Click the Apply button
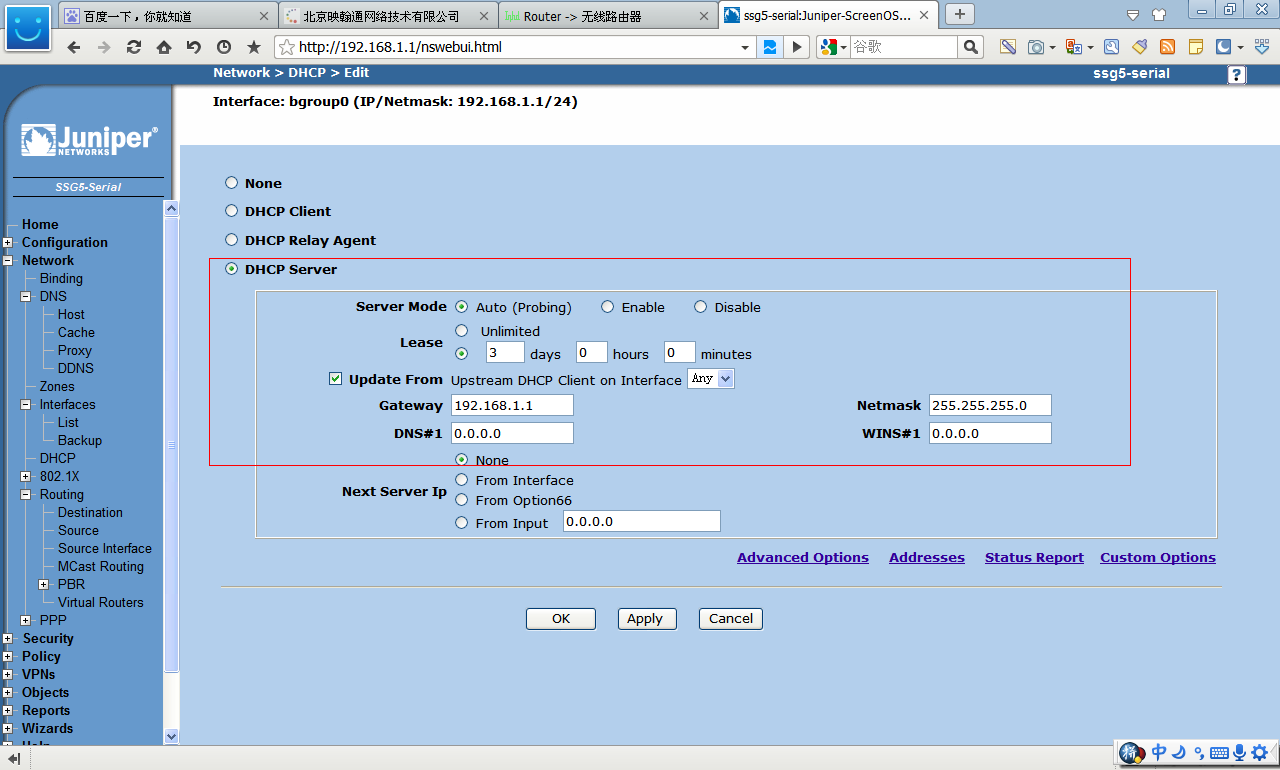Screen dimensions: 1280x770 pos(646,619)
